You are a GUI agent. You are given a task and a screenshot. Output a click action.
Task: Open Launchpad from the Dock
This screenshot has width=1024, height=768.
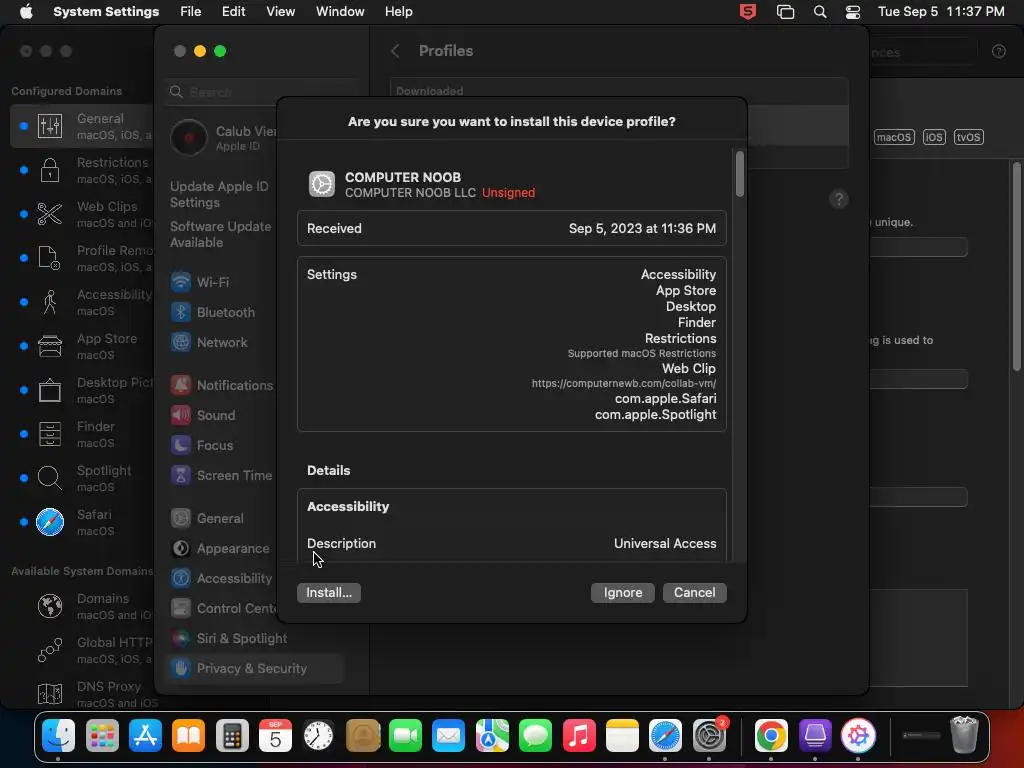pos(102,736)
